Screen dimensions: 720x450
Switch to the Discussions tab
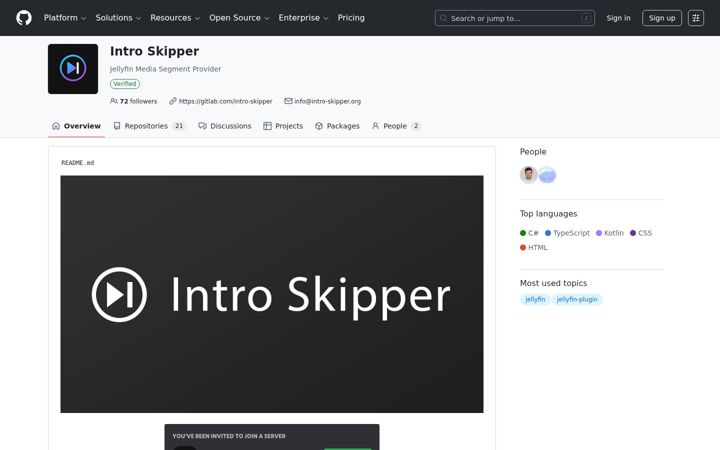coord(225,126)
